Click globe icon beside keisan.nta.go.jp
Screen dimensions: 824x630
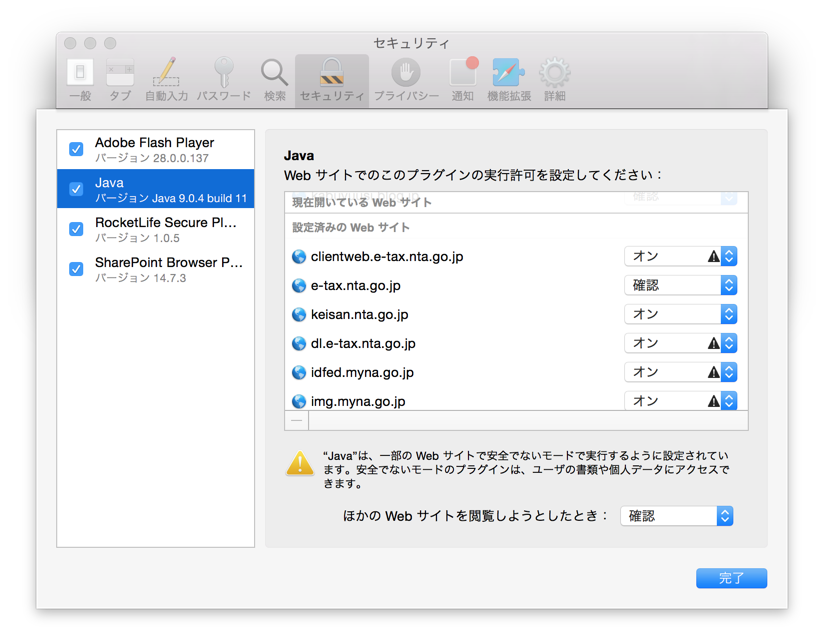(x=299, y=314)
